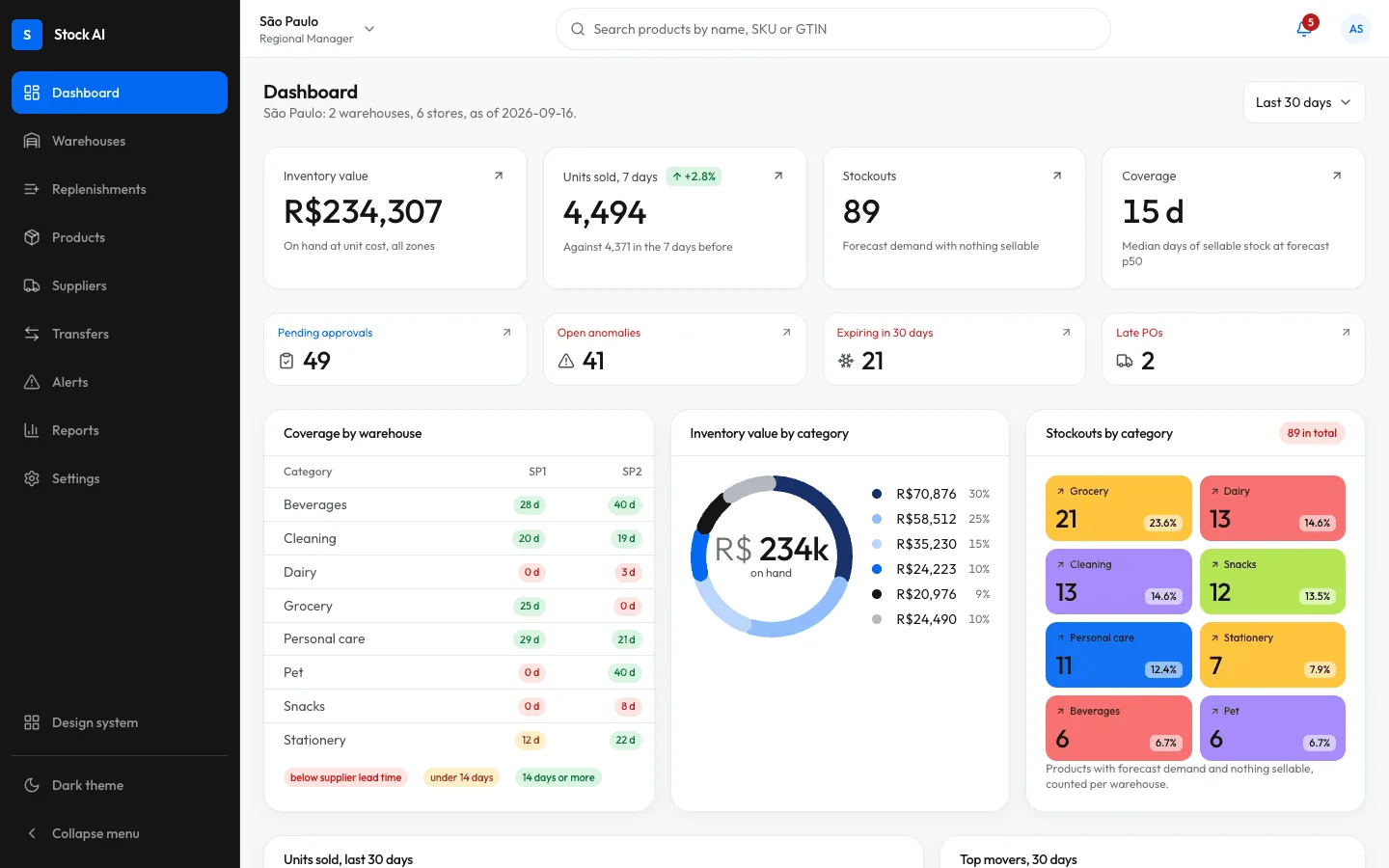Open Units sold card arrow icon
This screenshot has width=1389, height=868.
point(778,176)
